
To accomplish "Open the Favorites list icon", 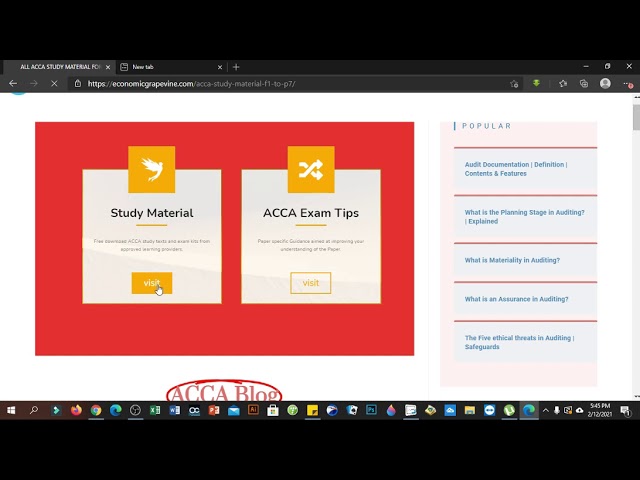I will [x=563, y=84].
